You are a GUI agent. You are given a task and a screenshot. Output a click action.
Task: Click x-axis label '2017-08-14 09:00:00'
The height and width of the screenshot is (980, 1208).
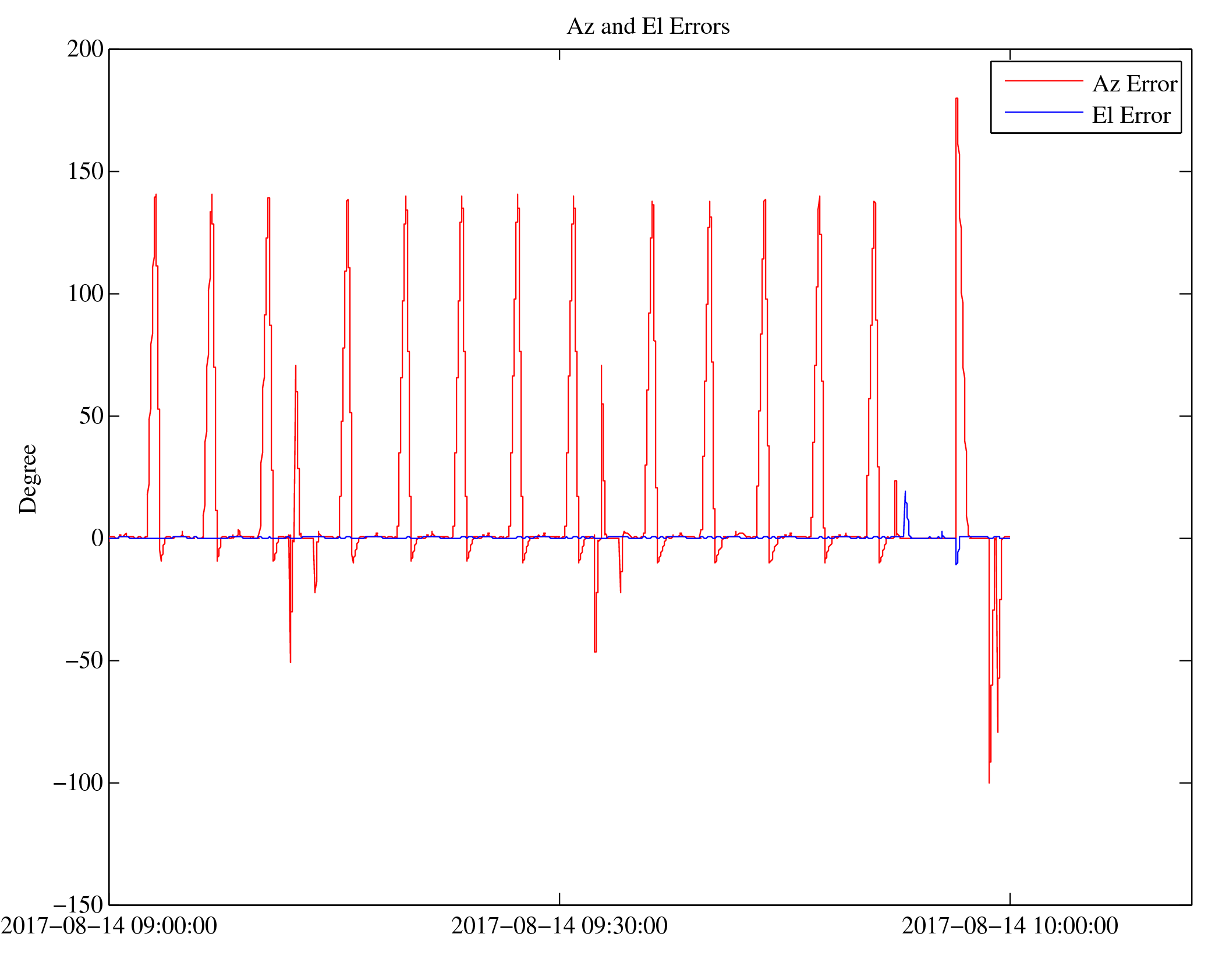pos(109,926)
